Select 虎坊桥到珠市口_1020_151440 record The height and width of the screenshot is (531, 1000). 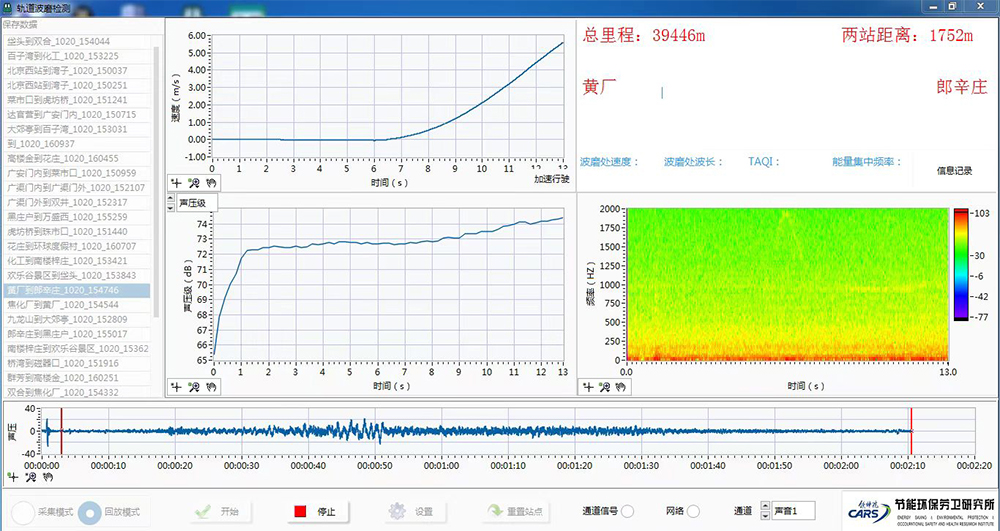click(76, 232)
